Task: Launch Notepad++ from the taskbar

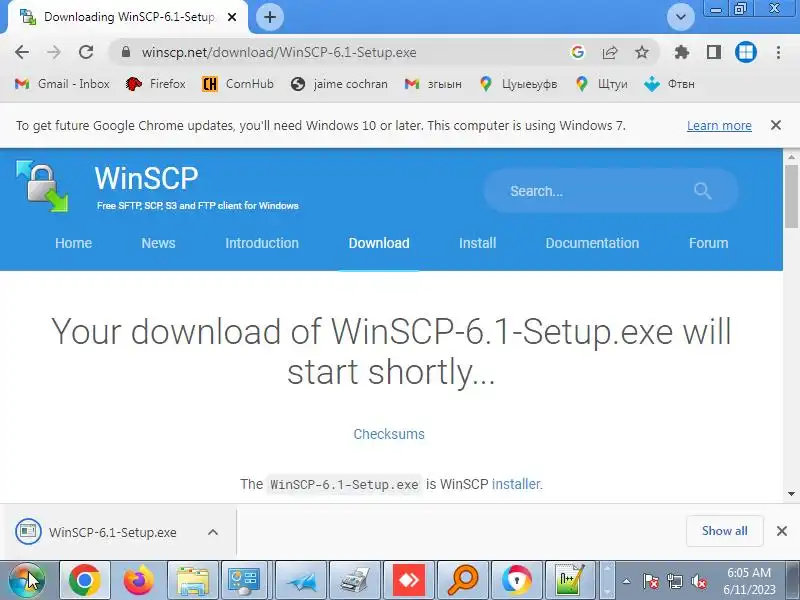Action: coord(570,580)
